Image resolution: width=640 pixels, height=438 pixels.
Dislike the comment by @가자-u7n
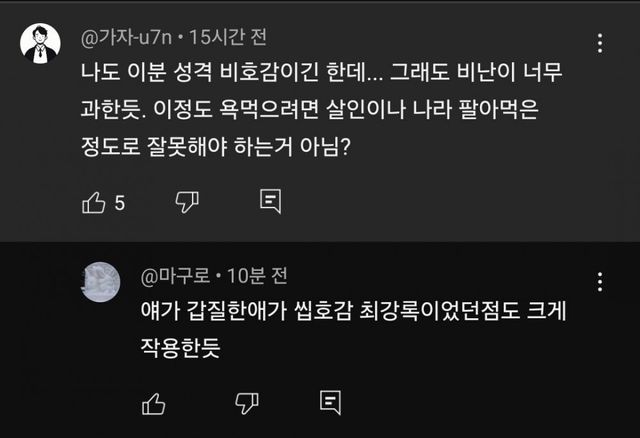click(187, 202)
